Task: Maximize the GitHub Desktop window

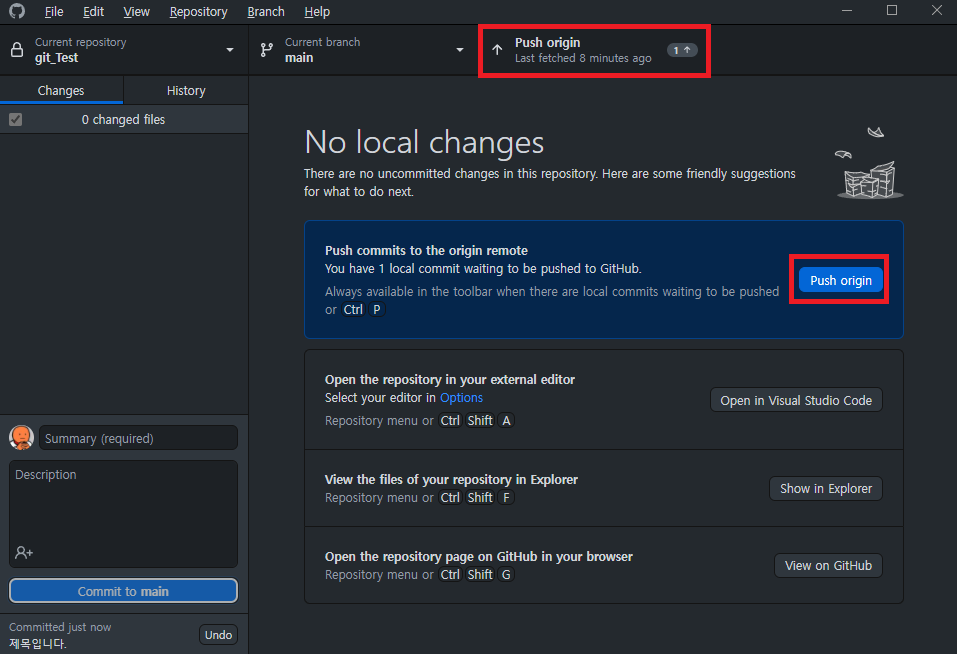Action: pyautogui.click(x=892, y=10)
